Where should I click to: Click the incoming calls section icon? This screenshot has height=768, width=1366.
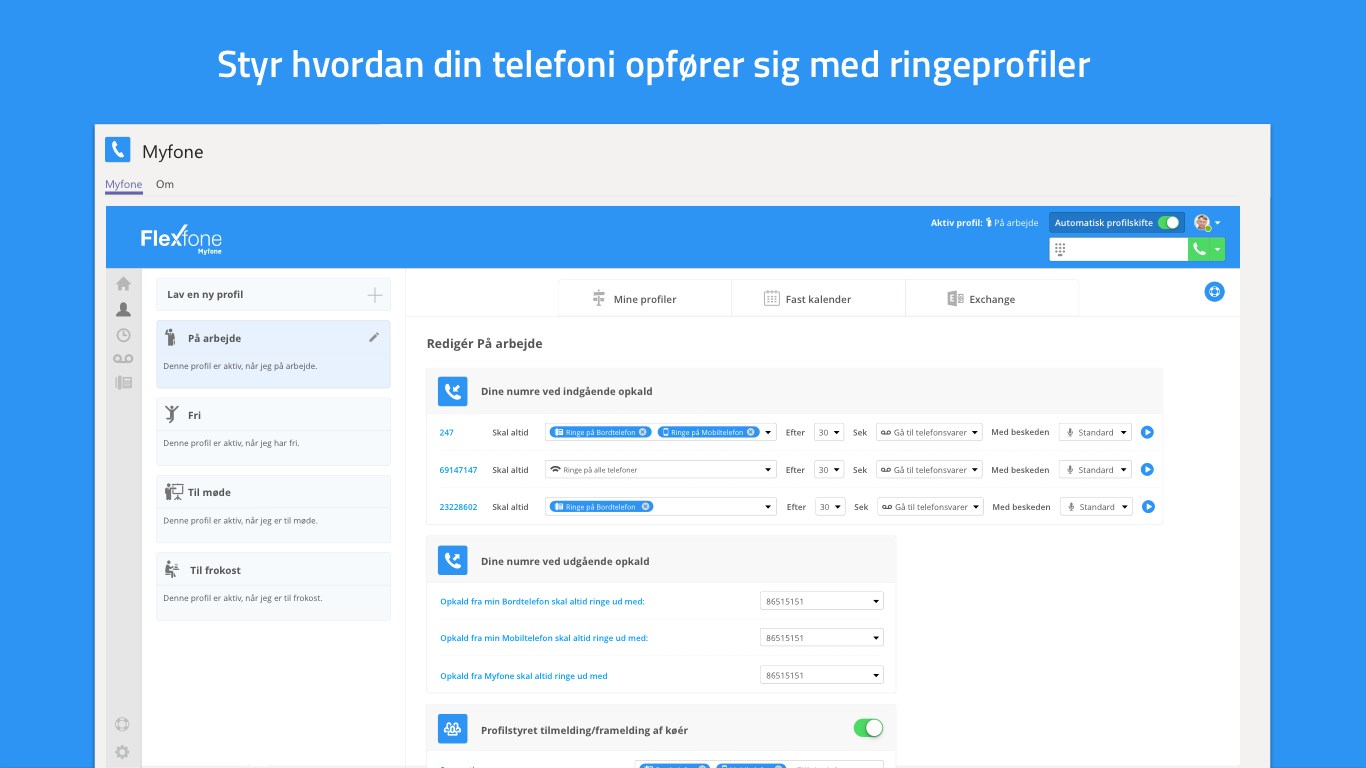tap(453, 391)
